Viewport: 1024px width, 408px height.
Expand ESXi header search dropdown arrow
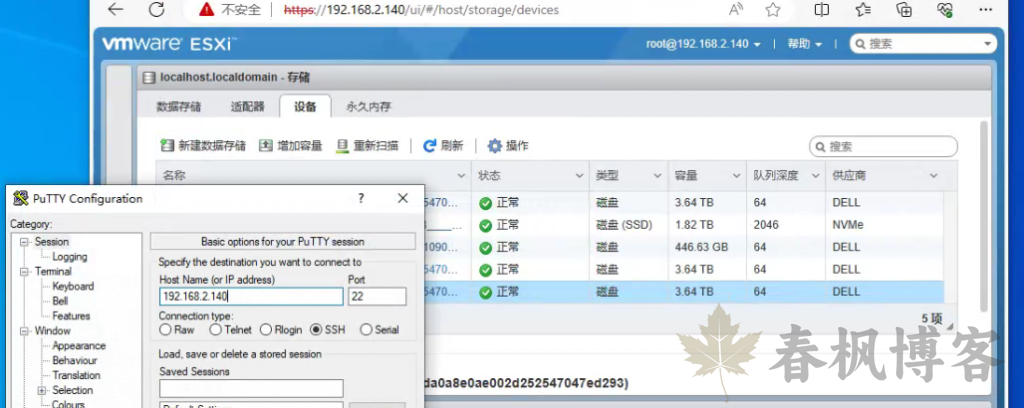pyautogui.click(x=987, y=44)
